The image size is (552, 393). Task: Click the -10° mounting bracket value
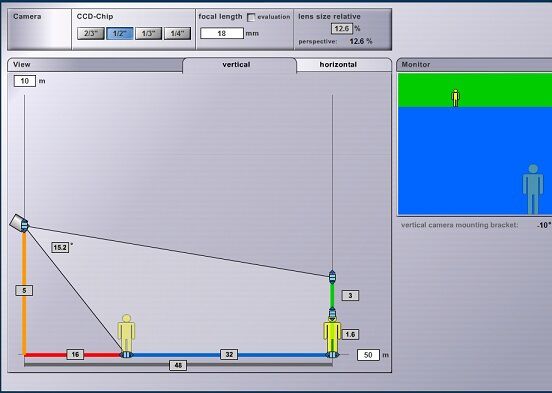click(x=544, y=225)
